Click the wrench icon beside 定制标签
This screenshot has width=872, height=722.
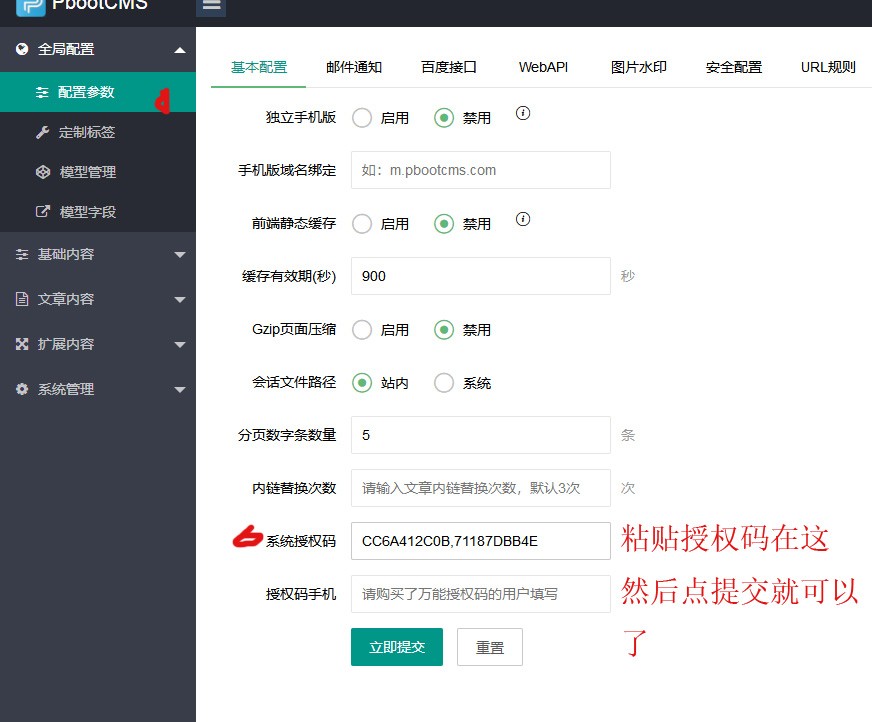pyautogui.click(x=43, y=131)
